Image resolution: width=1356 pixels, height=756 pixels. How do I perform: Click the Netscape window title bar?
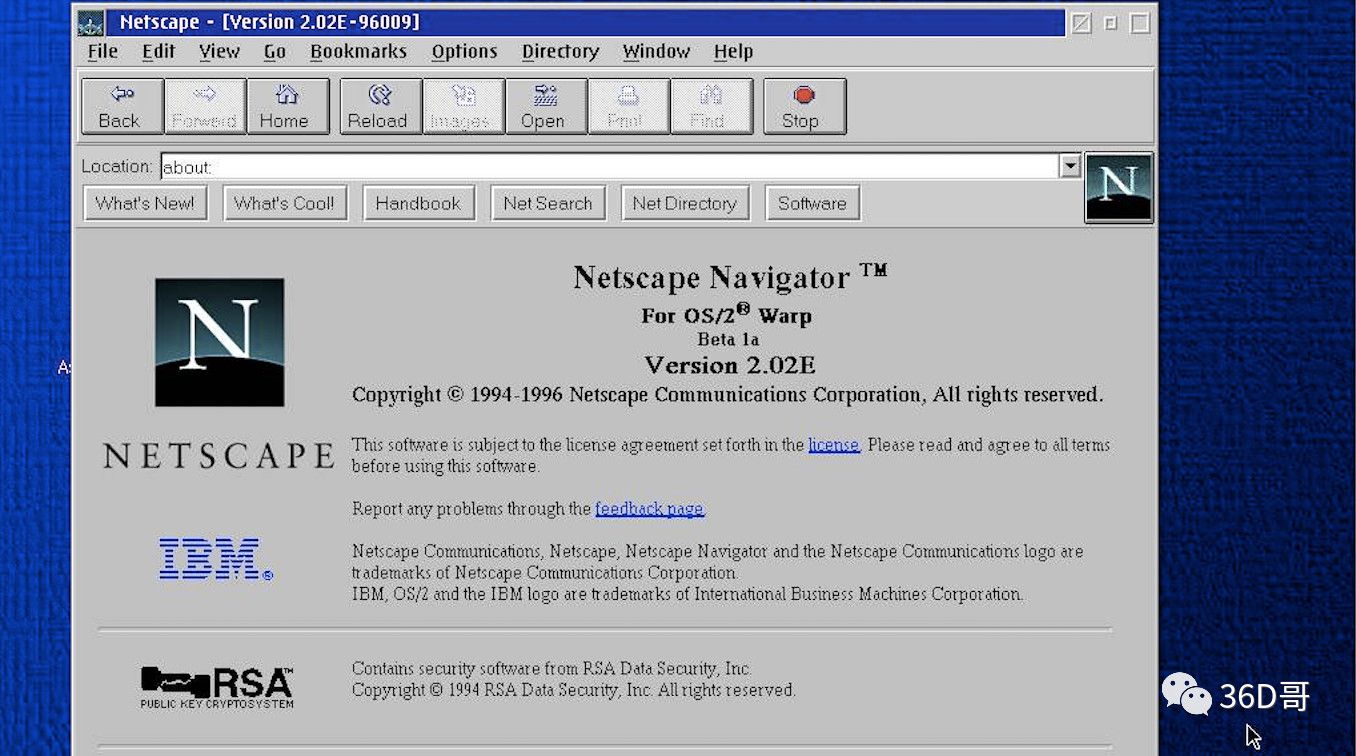tap(586, 22)
